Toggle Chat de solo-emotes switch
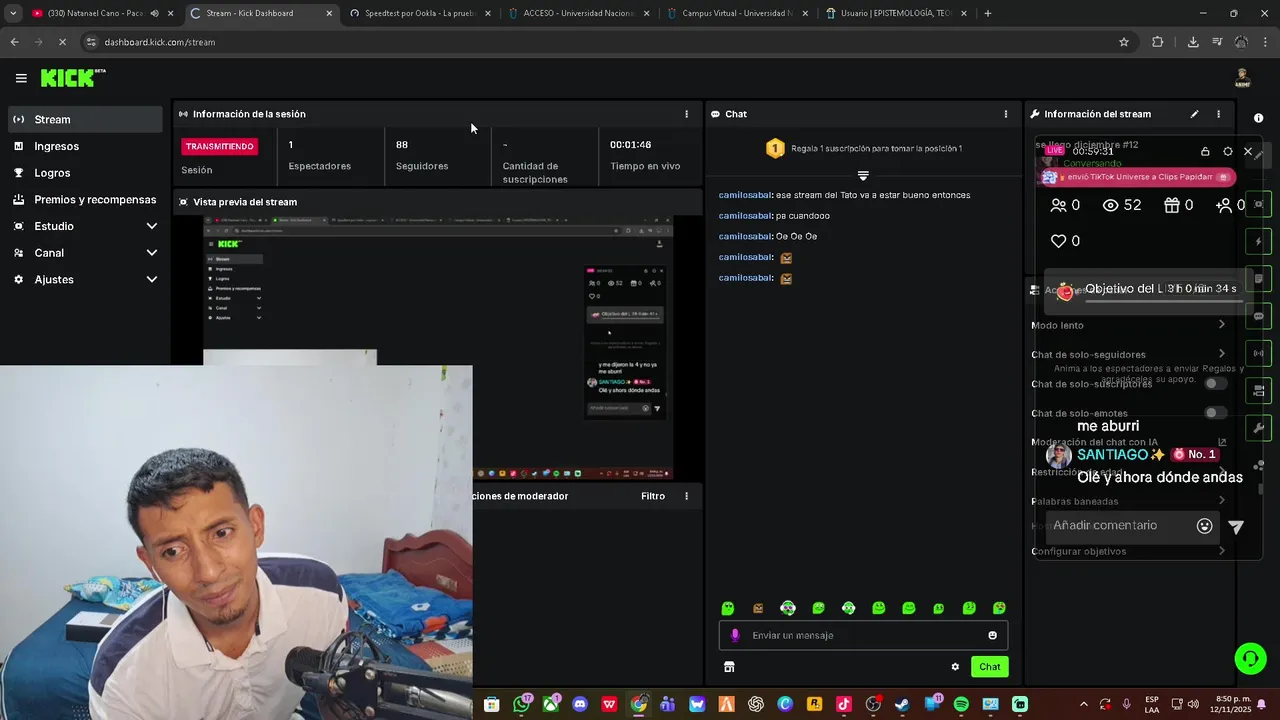The height and width of the screenshot is (720, 1280). coord(1215,413)
